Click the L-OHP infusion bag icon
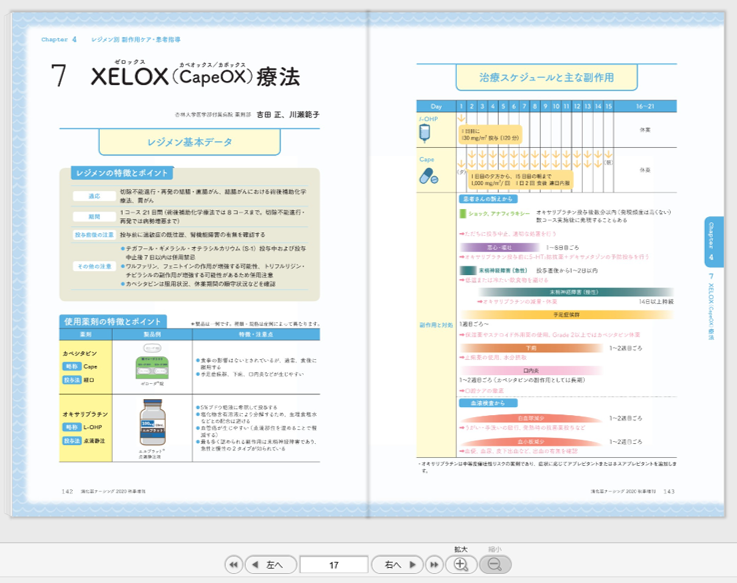 (424, 133)
